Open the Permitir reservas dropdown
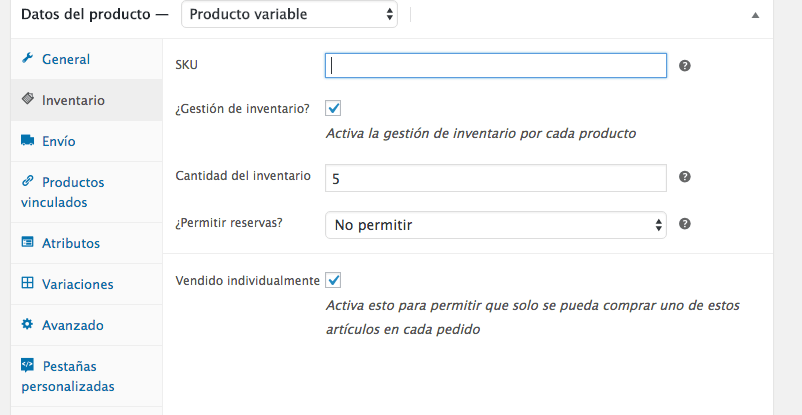This screenshot has width=802, height=415. pos(496,225)
